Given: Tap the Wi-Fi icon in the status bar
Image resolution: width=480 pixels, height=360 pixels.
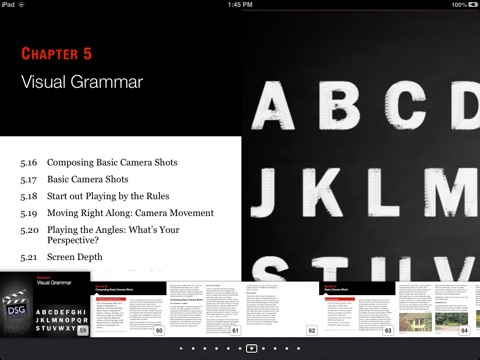Looking at the screenshot, I should (x=21, y=4).
